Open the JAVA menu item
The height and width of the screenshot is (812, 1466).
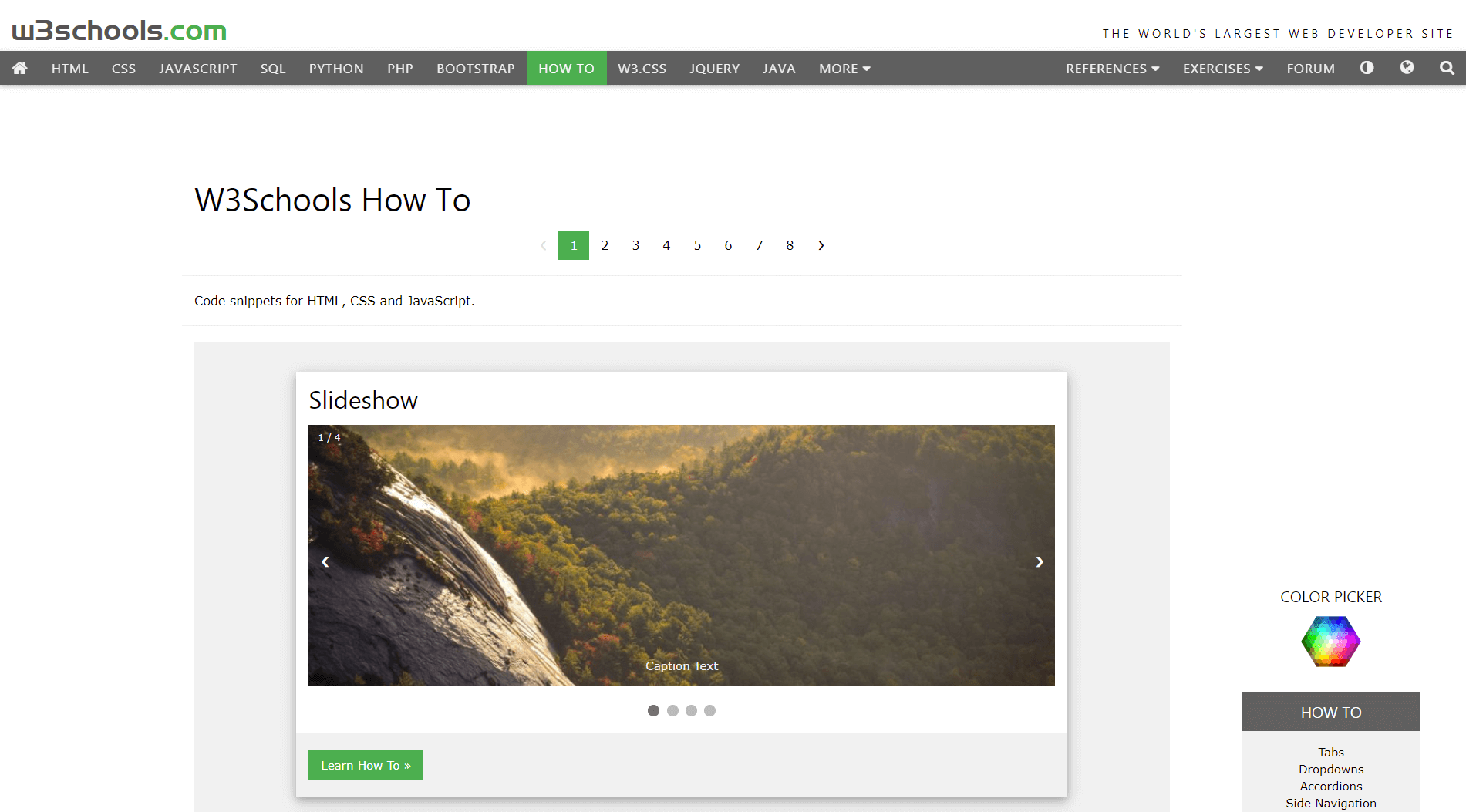coord(779,68)
